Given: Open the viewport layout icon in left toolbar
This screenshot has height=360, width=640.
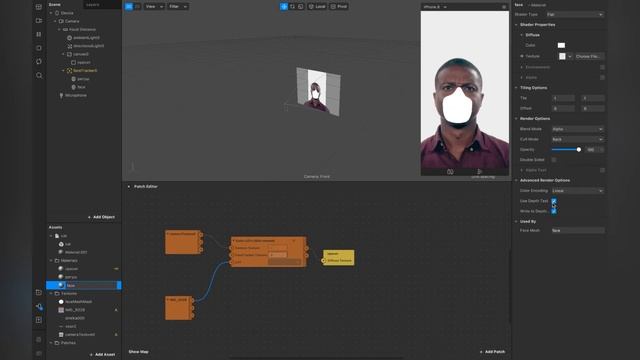Looking at the screenshot, I should pyautogui.click(x=39, y=7).
